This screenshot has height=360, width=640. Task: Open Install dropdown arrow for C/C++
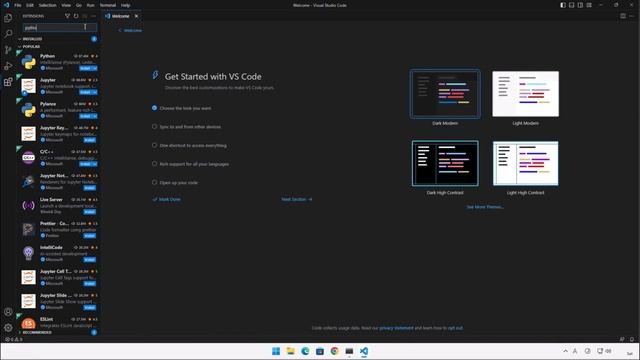(x=95, y=164)
